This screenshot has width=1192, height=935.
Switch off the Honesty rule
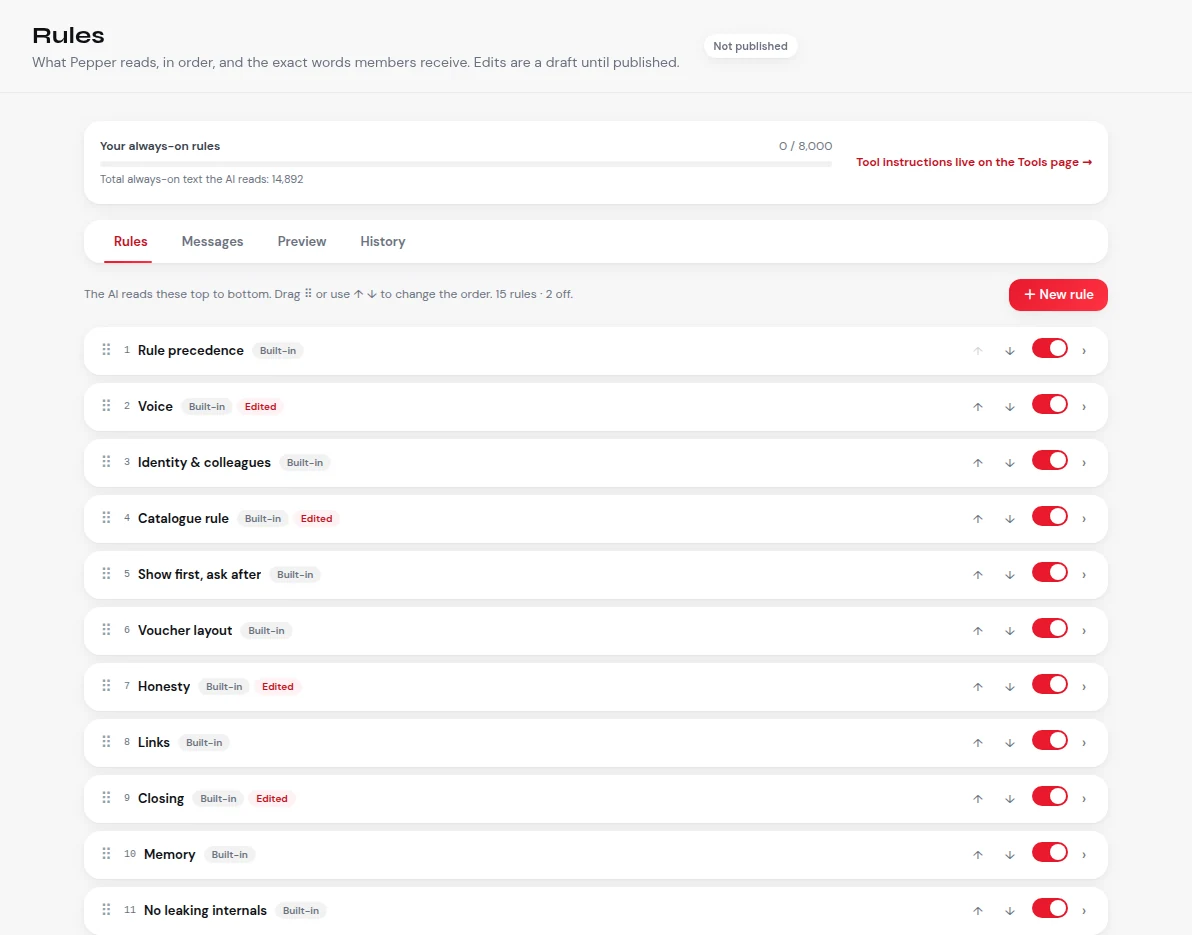[x=1050, y=685]
